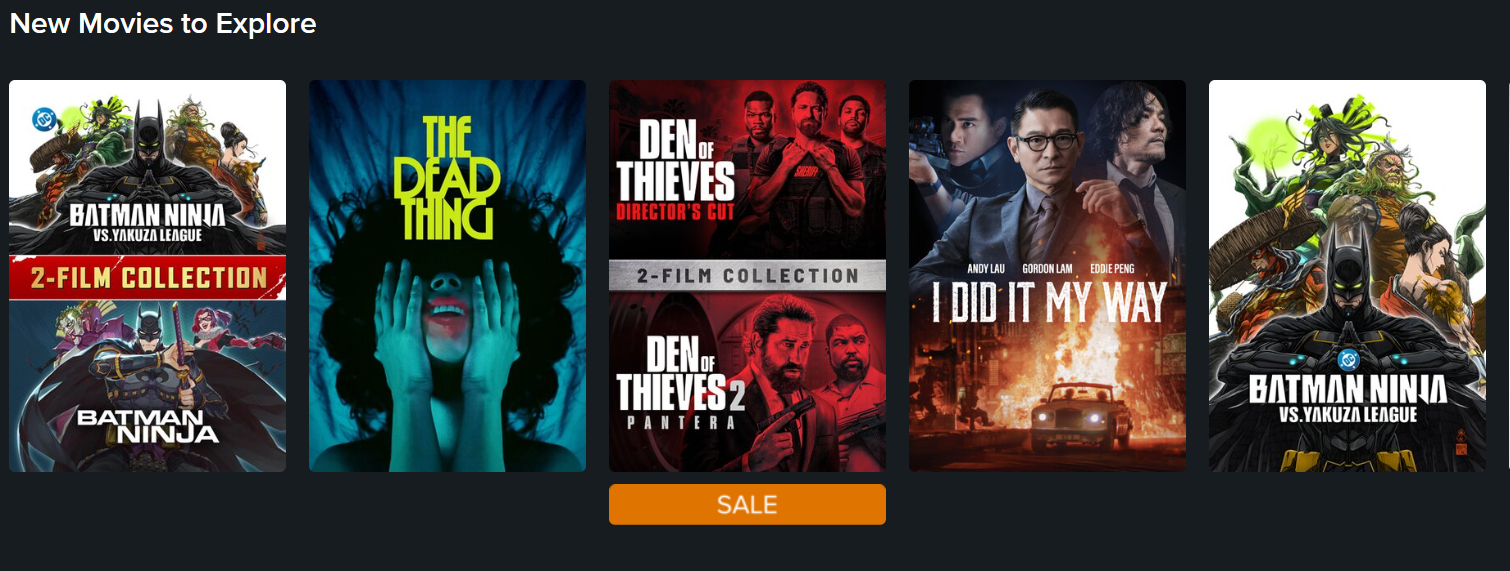Screen dimensions: 1510x571
Task: Click the red 2-Film Collection banner
Action: coord(147,277)
